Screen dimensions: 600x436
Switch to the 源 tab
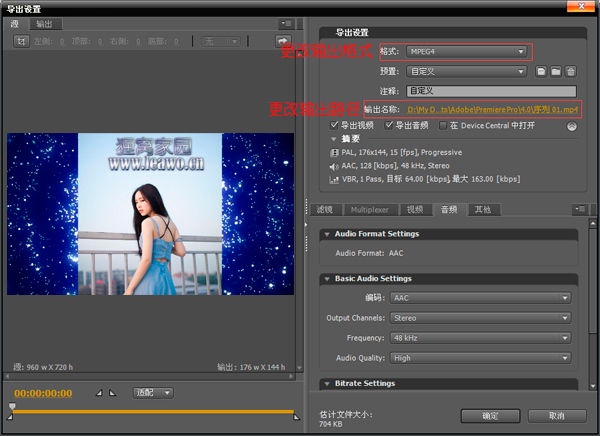pyautogui.click(x=15, y=24)
